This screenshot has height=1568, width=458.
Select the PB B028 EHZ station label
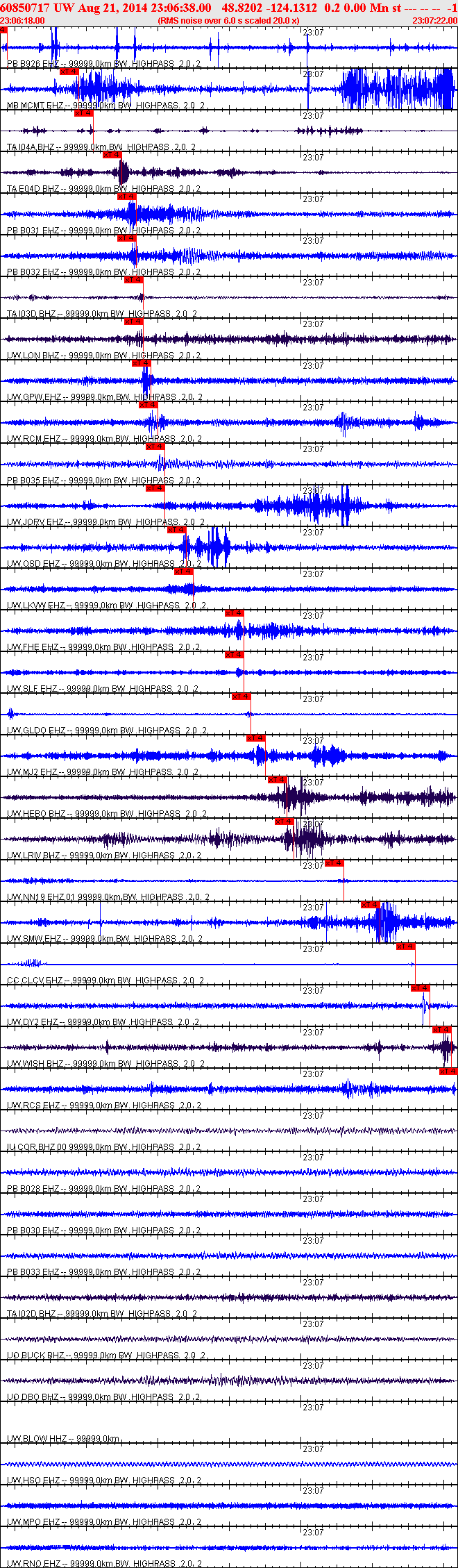[104, 1189]
